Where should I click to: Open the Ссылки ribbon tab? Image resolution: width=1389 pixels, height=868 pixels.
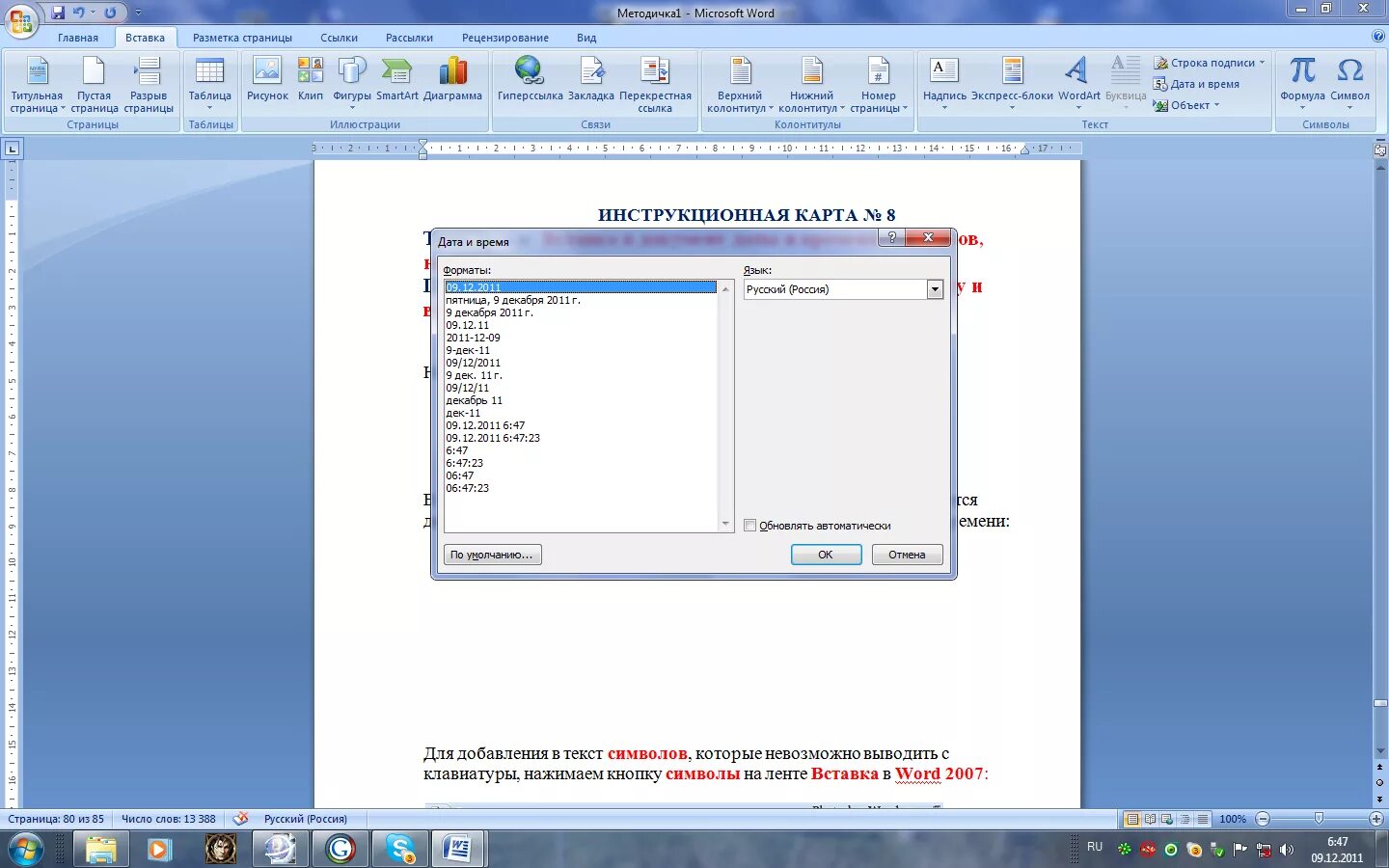tap(339, 38)
